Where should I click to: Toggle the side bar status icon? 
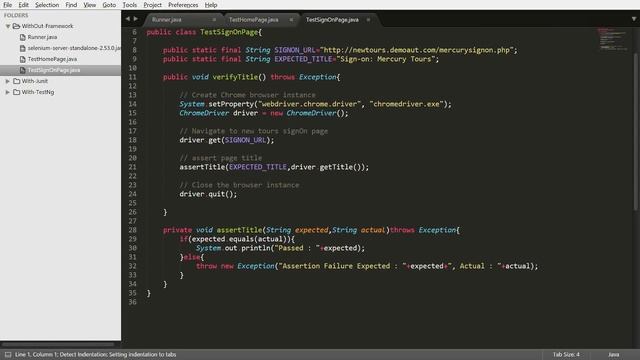coord(8,354)
